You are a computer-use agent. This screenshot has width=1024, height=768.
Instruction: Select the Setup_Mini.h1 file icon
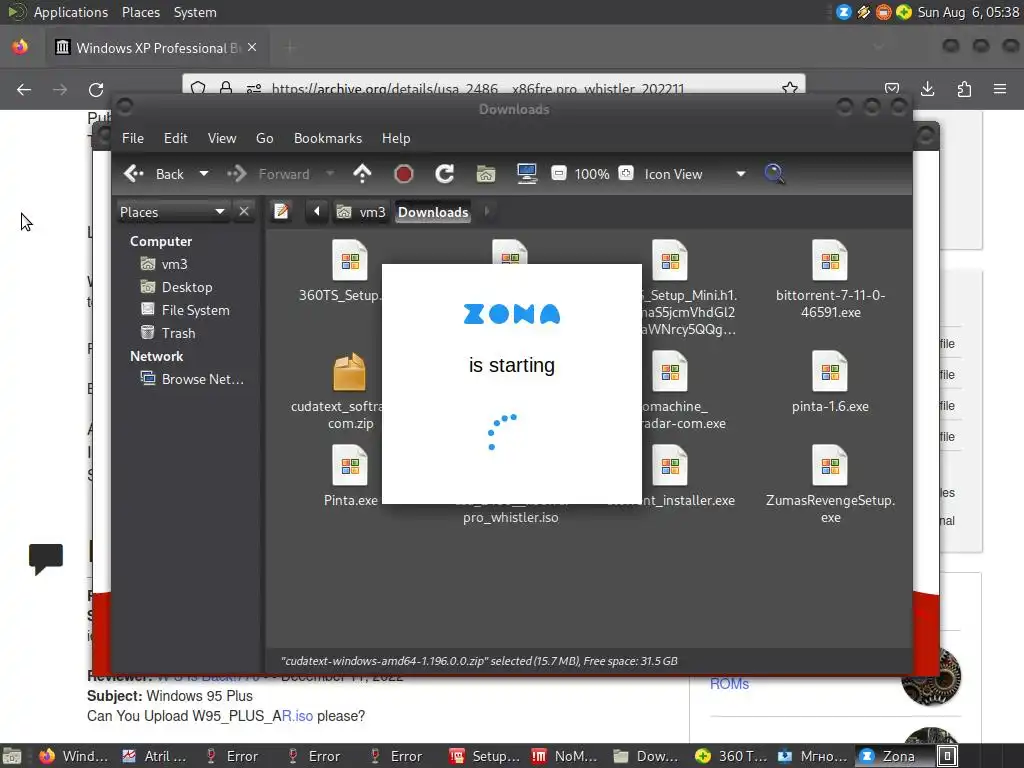tap(670, 261)
